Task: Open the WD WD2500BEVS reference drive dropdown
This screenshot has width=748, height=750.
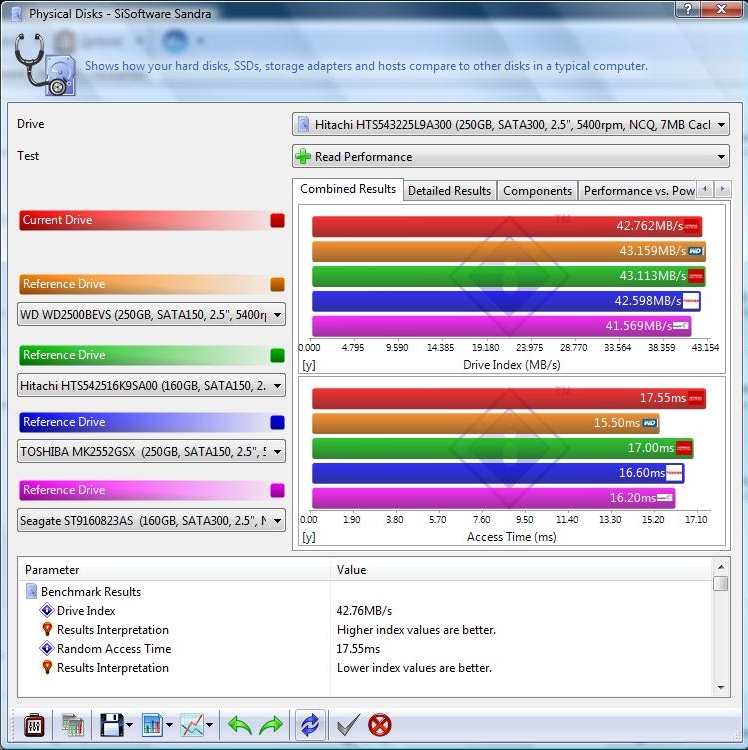Action: click(151, 315)
